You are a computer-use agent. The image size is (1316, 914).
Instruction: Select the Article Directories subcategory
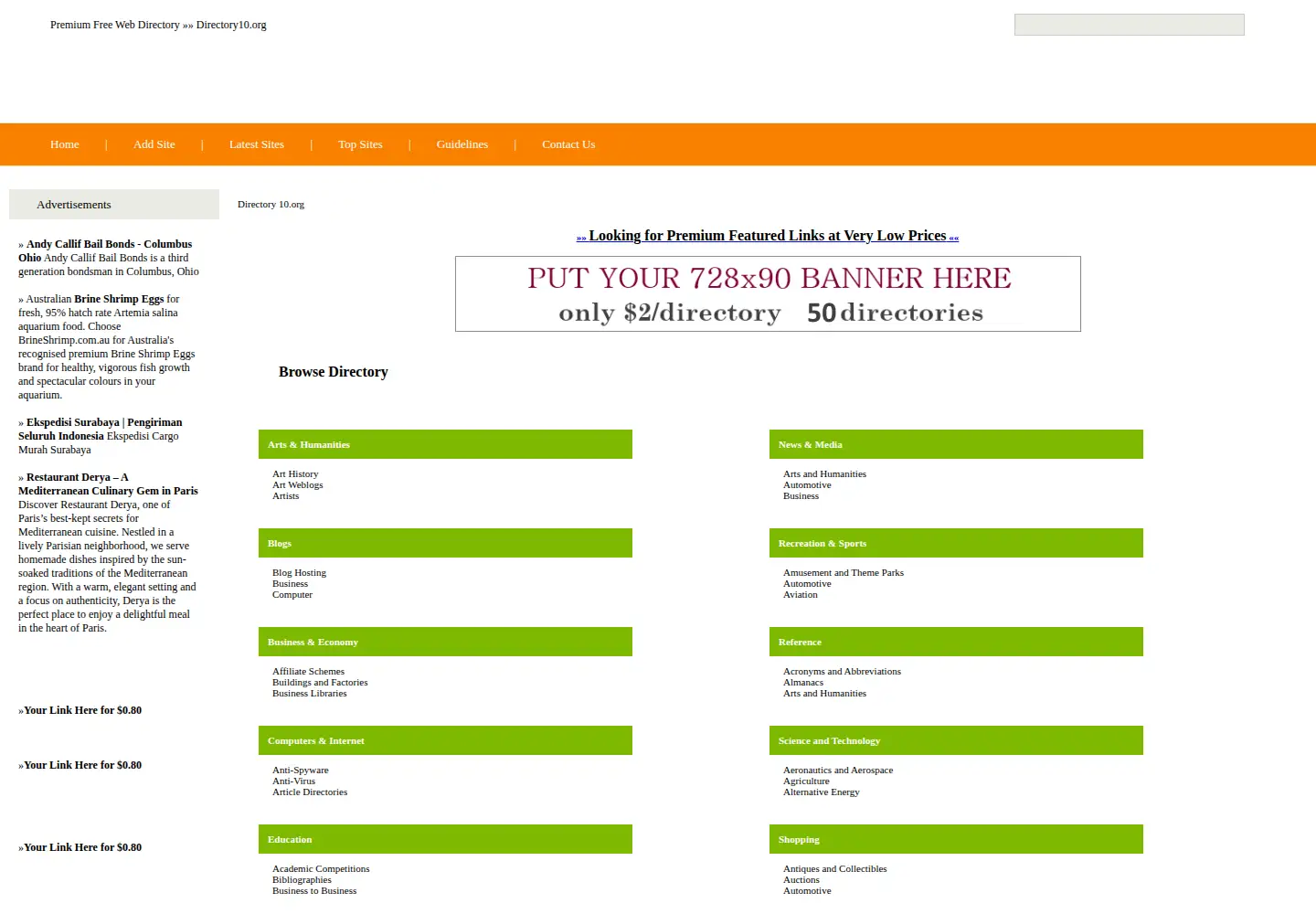[x=310, y=792]
